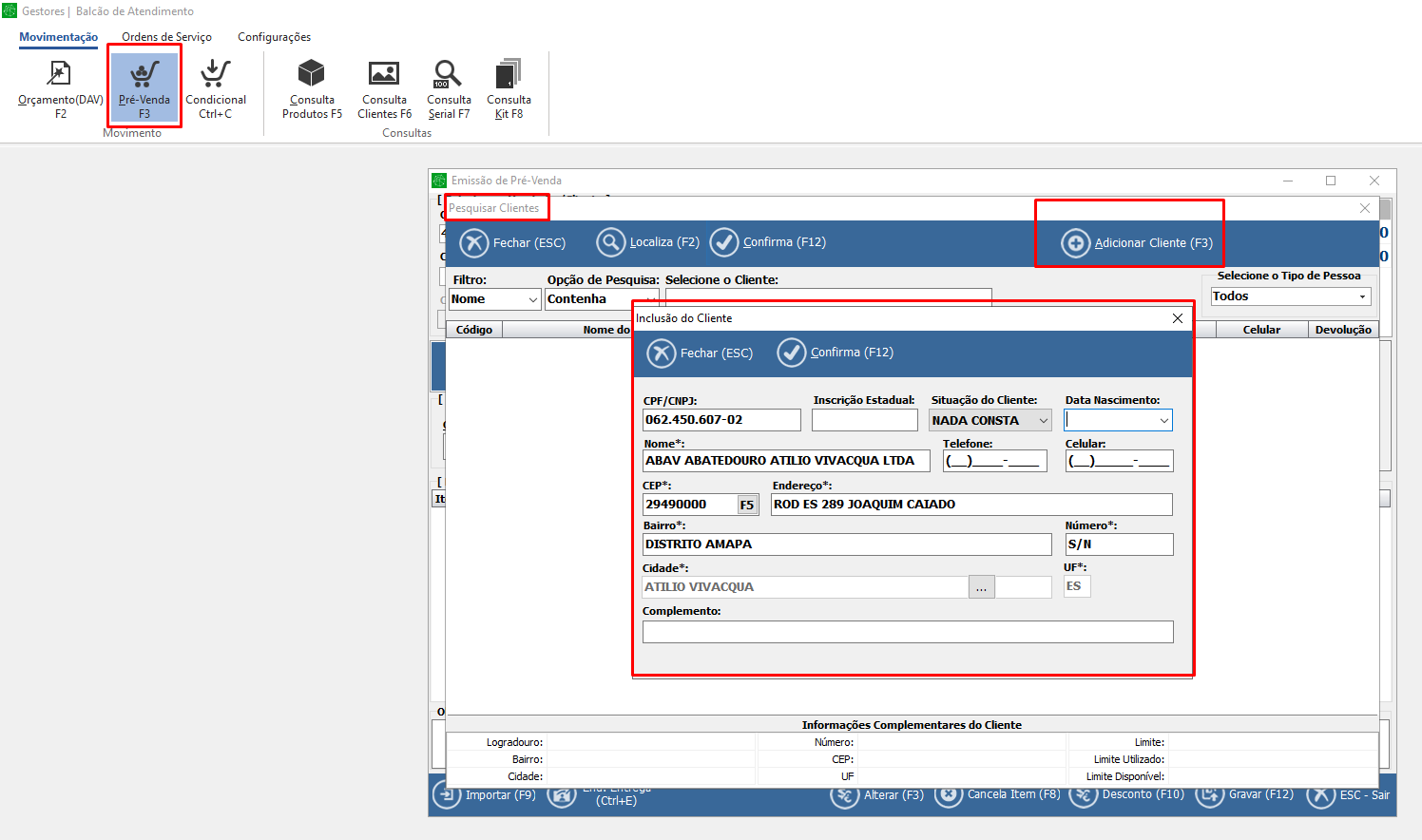This screenshot has height=840, width=1422.
Task: Click Adicionar Cliente (F3) plus icon
Action: tap(1075, 243)
